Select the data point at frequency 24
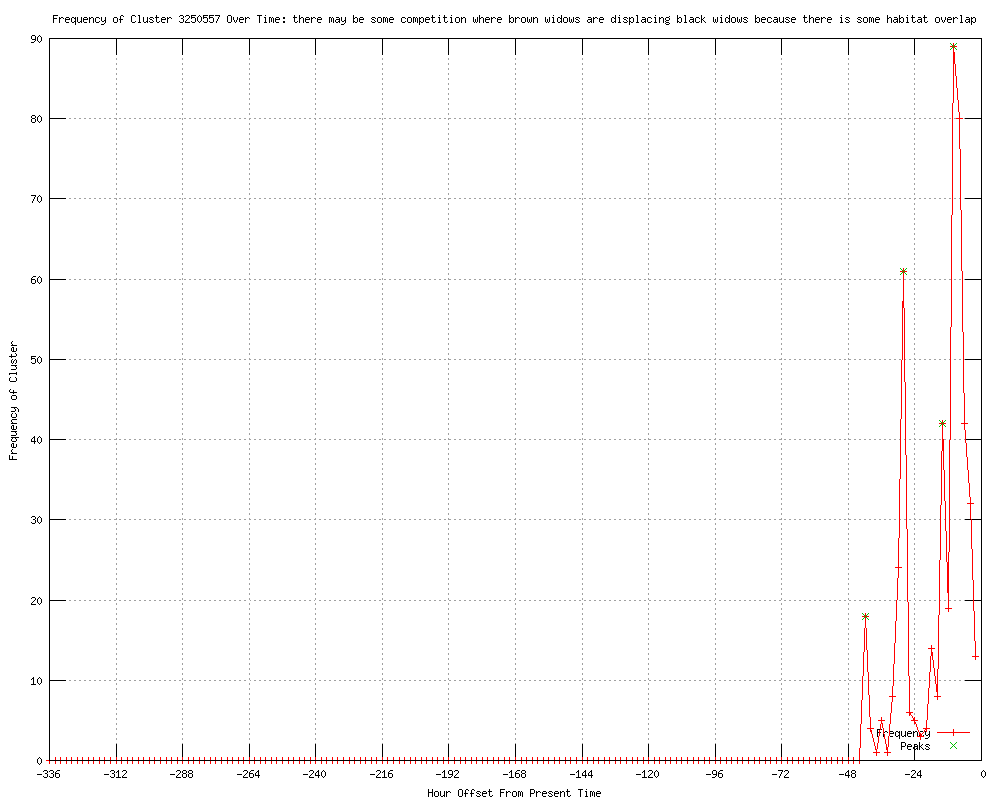Viewport: 1000px width, 800px height. tap(898, 568)
